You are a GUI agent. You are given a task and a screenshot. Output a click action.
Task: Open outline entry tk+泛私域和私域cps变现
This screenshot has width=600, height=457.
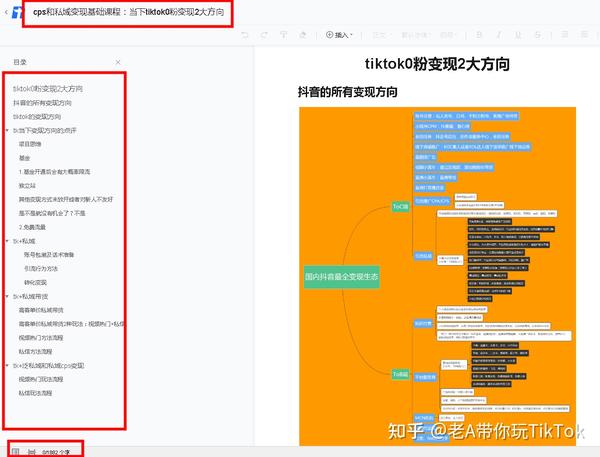click(48, 366)
